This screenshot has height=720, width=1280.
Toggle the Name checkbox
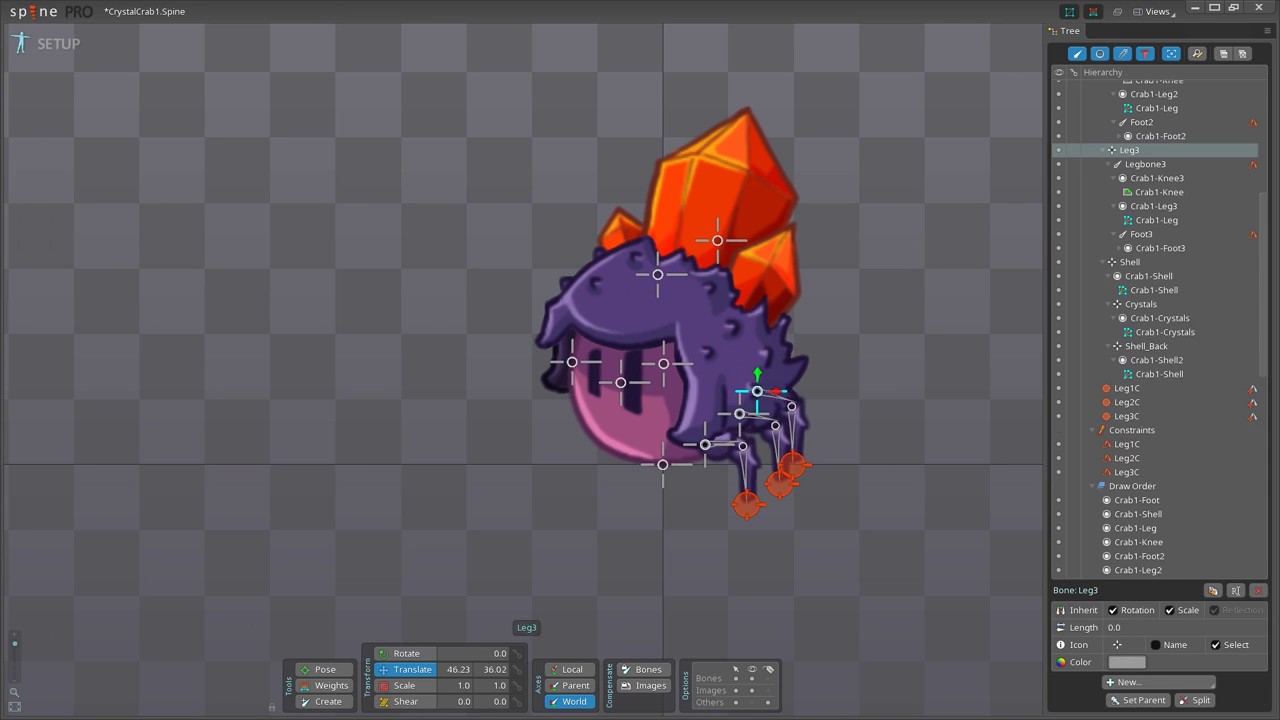1155,645
